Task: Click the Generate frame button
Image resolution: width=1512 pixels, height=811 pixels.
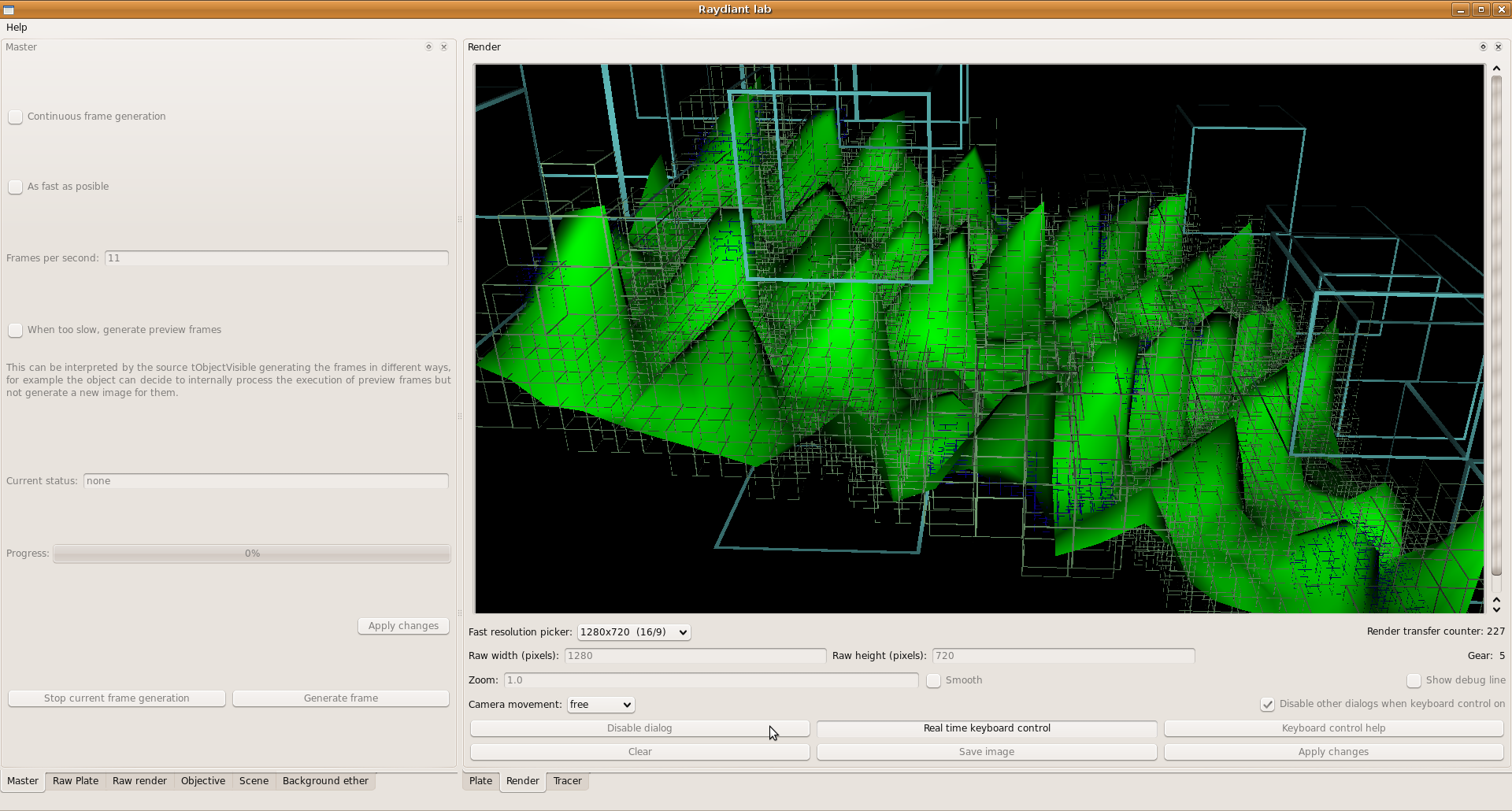Action: (341, 698)
